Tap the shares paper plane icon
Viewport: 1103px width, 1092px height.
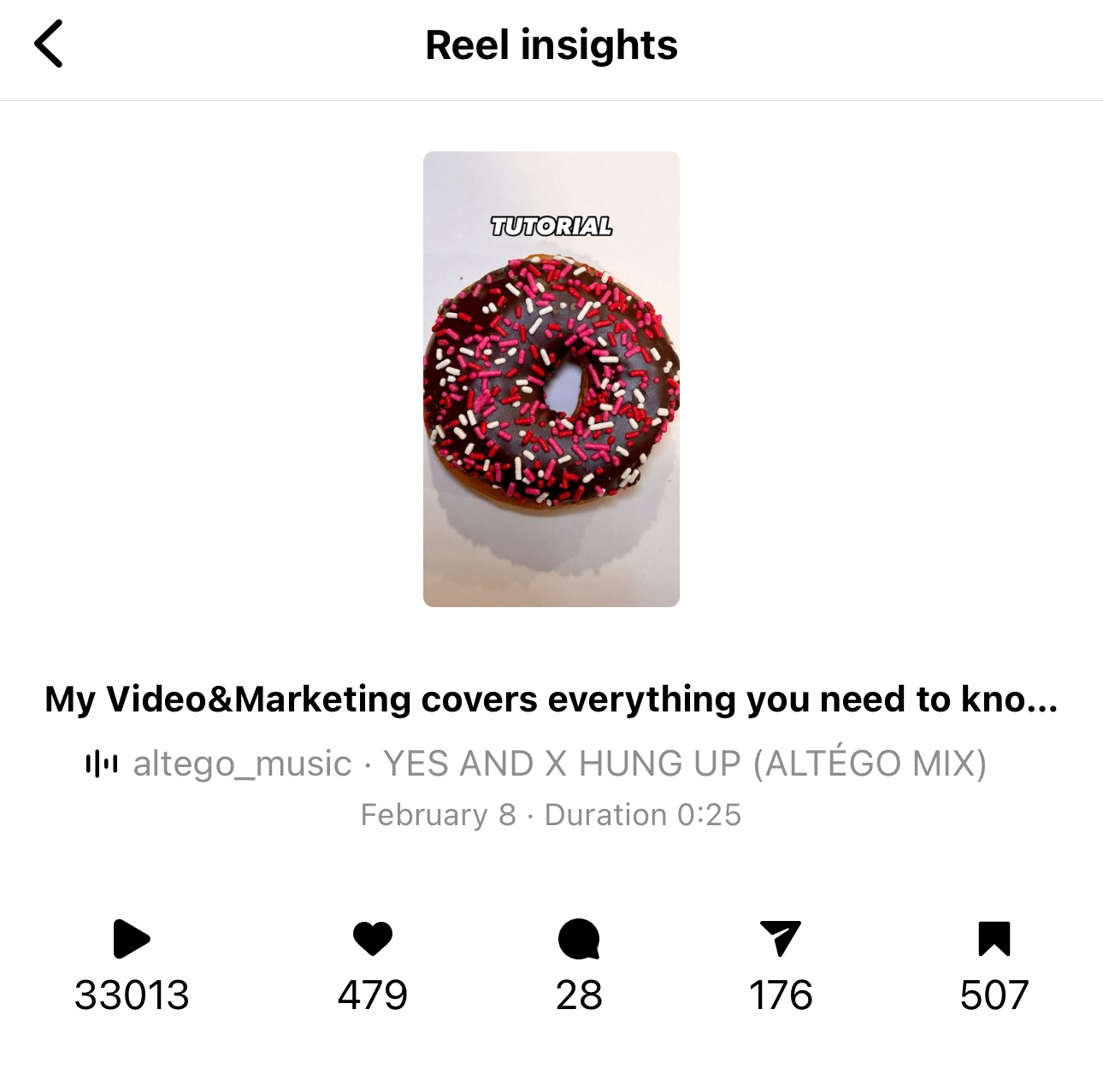pos(780,939)
